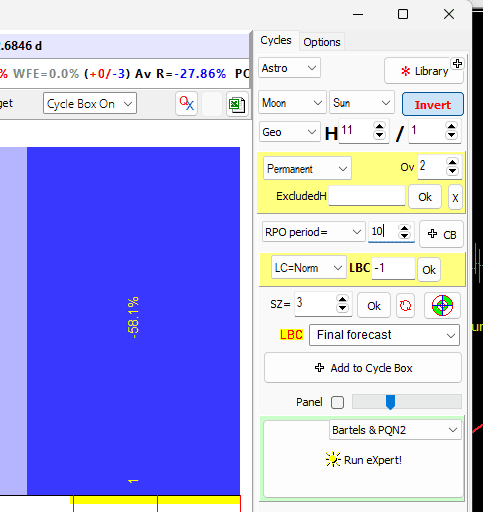
Task: Click the Ov value field showing 2
Action: click(x=432, y=166)
